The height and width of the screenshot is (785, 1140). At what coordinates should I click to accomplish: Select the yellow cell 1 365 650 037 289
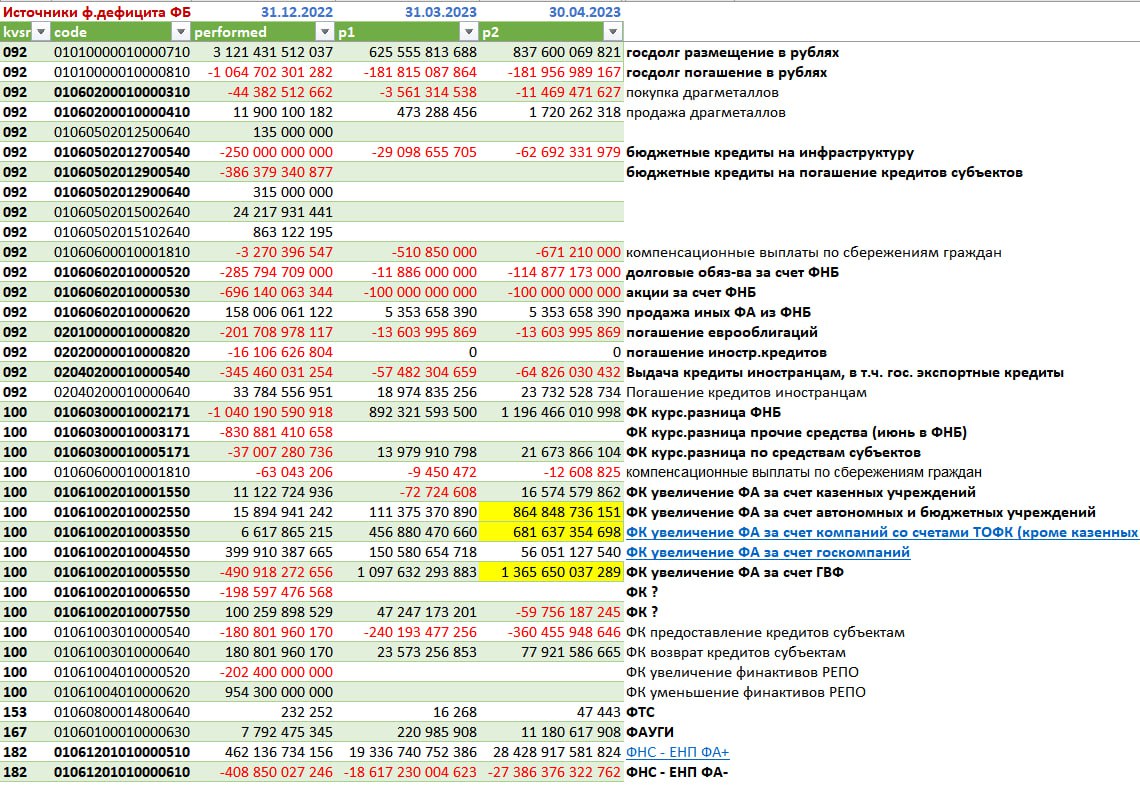point(552,572)
